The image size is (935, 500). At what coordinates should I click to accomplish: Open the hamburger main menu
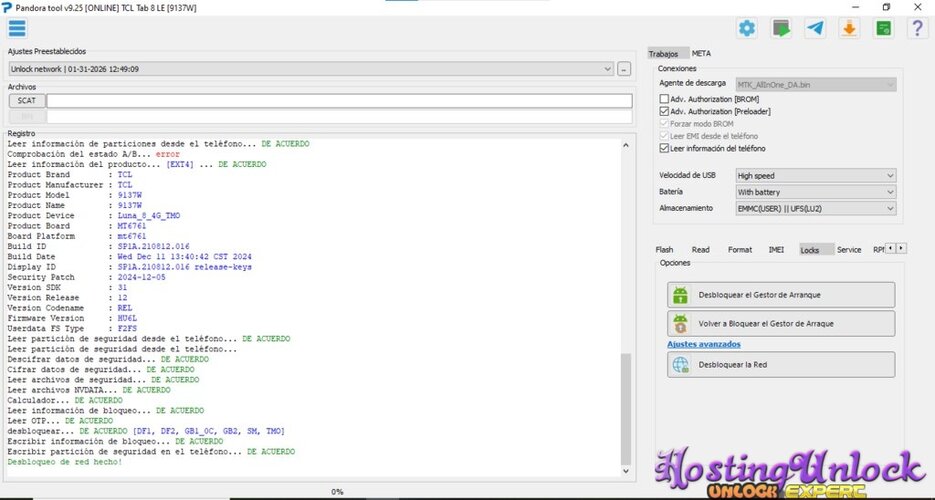coord(17,28)
